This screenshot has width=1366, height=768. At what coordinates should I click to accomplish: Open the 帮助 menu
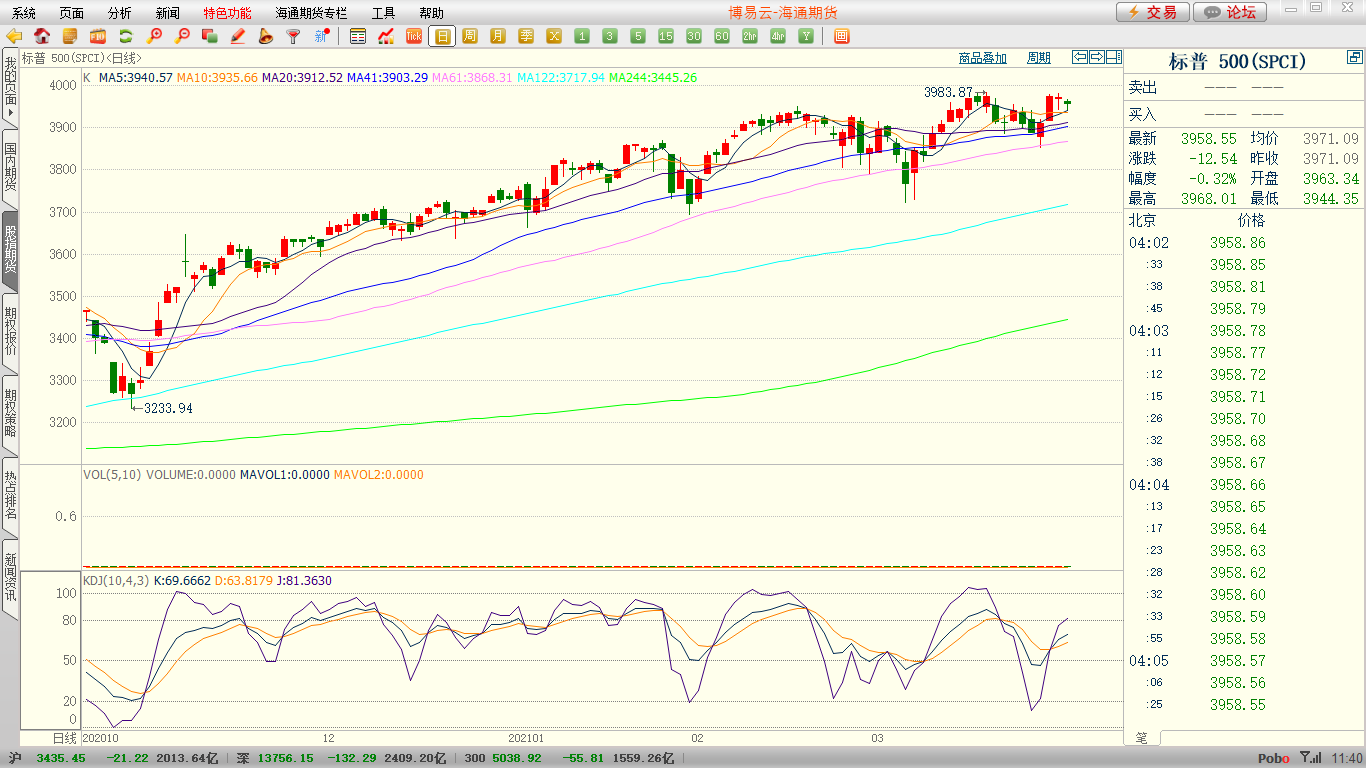click(x=432, y=13)
